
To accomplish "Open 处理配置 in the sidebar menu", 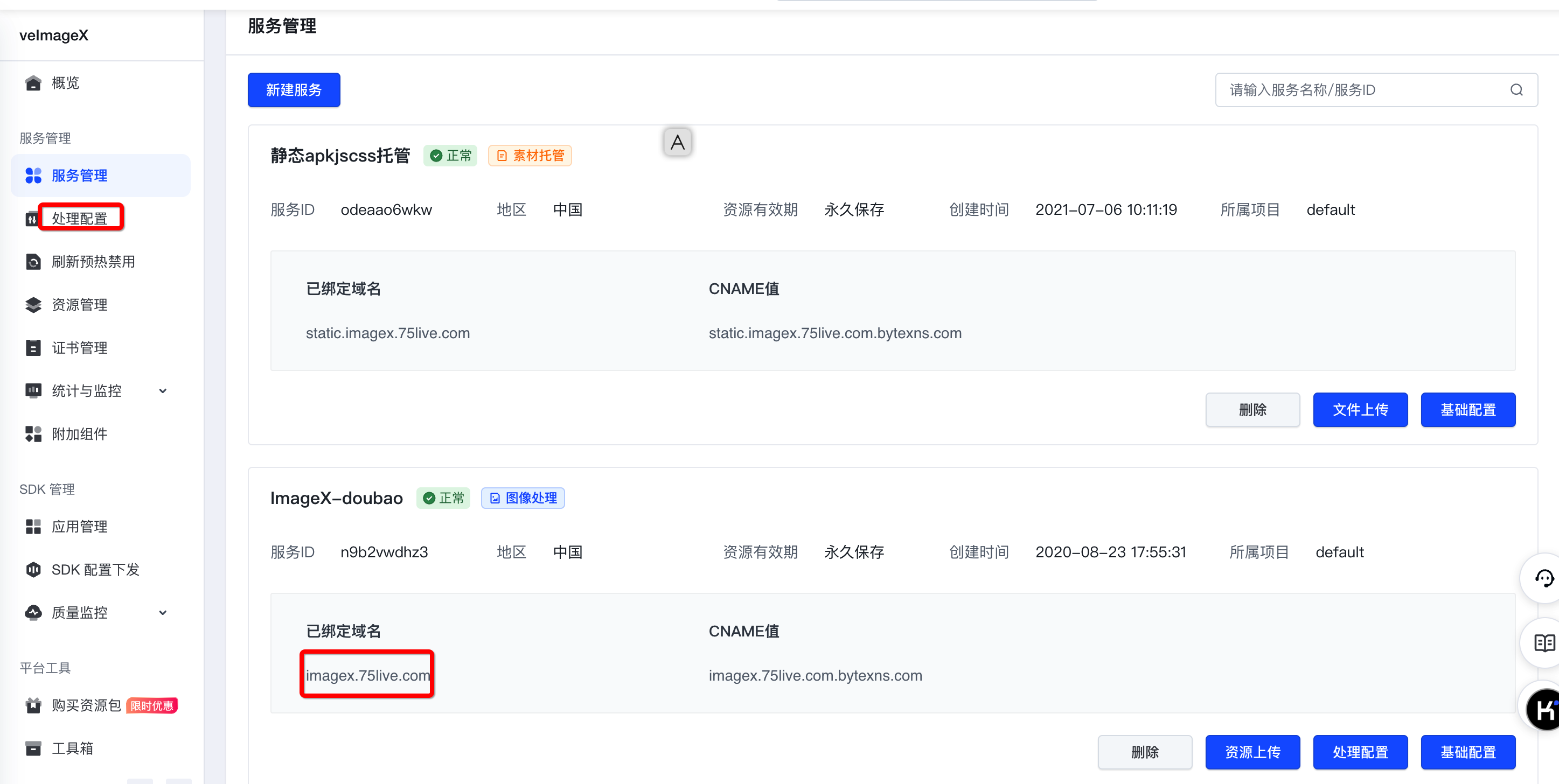I will coord(80,219).
